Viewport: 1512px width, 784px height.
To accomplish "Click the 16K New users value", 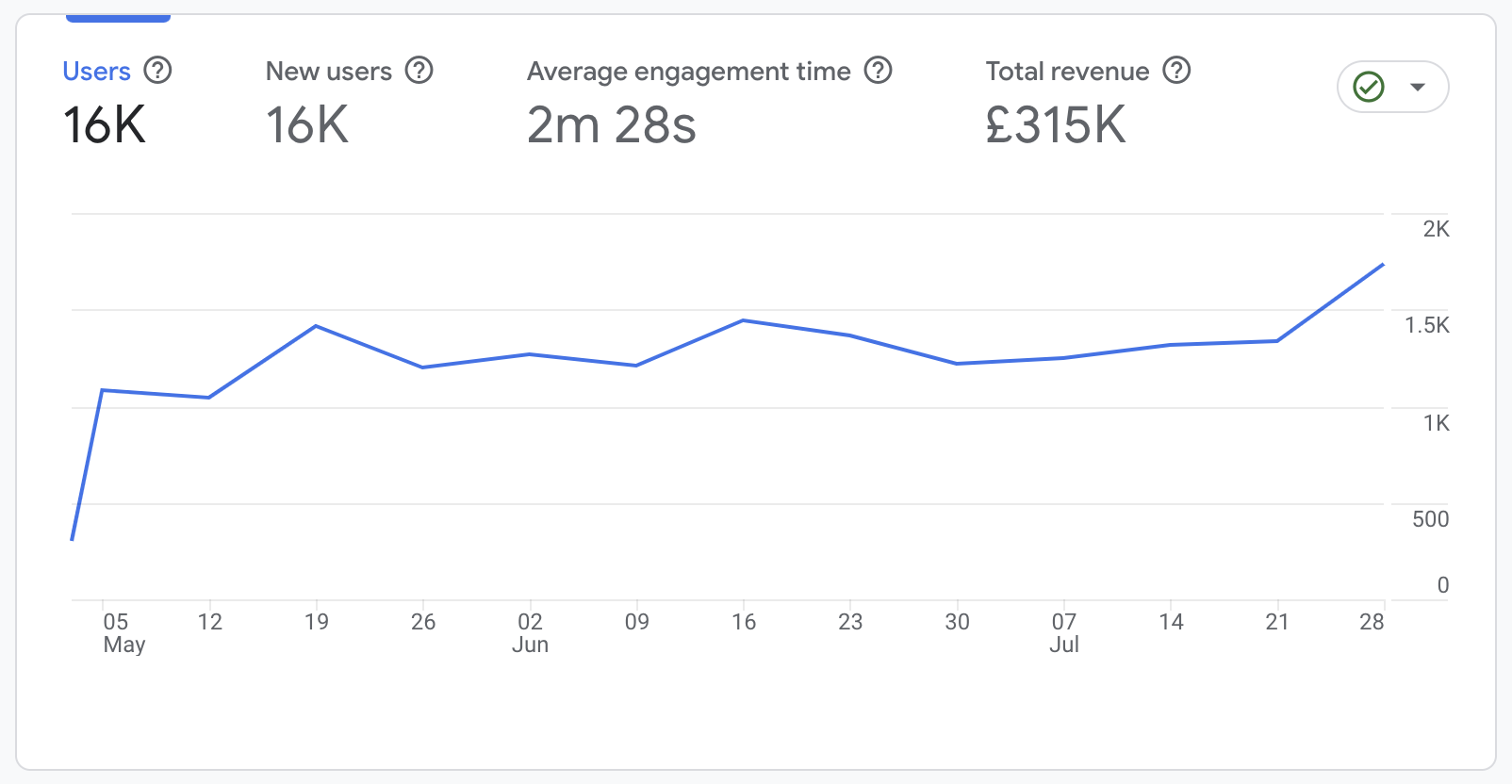I will click(x=307, y=125).
